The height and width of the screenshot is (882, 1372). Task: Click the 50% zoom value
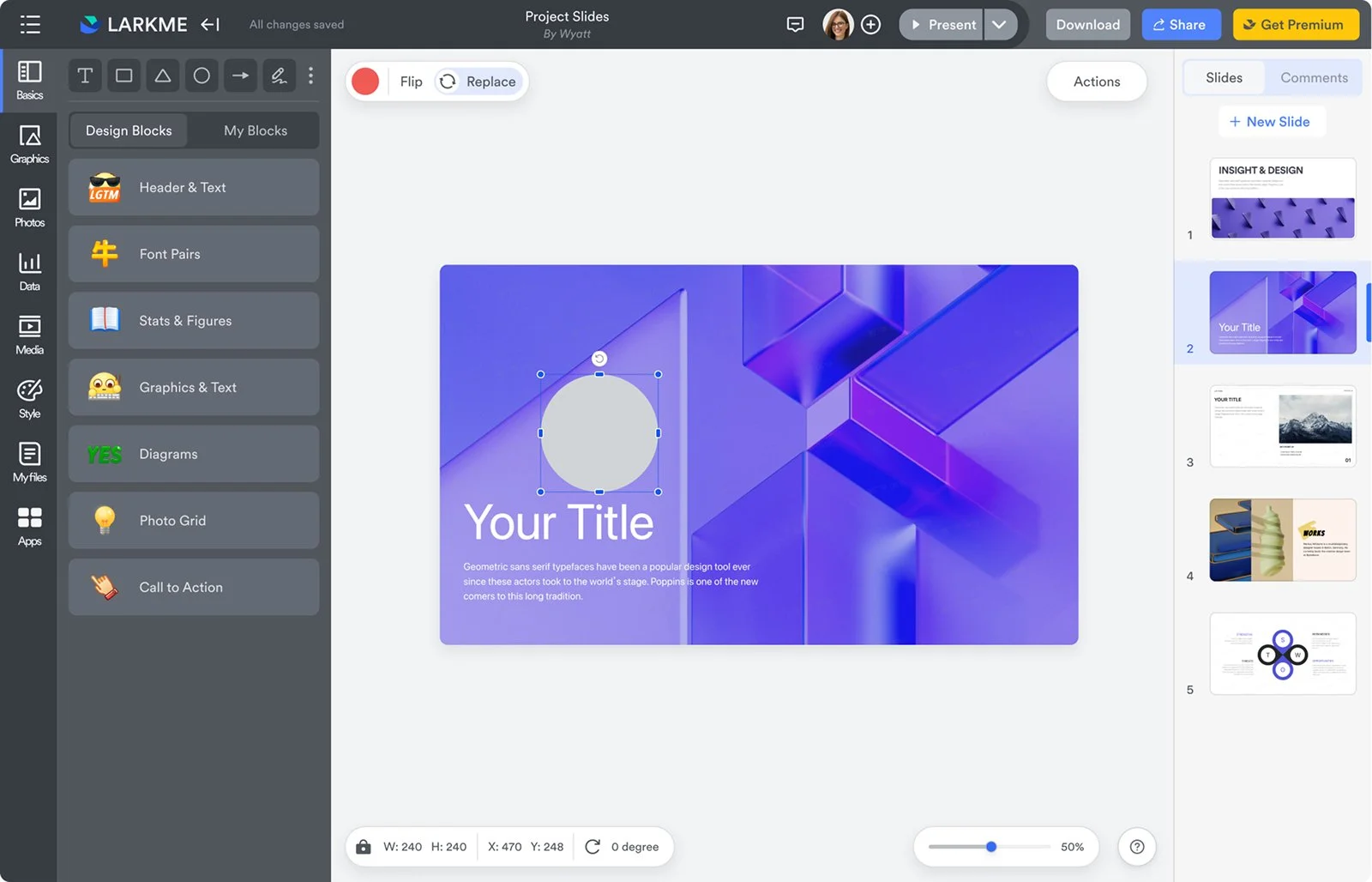point(1072,847)
